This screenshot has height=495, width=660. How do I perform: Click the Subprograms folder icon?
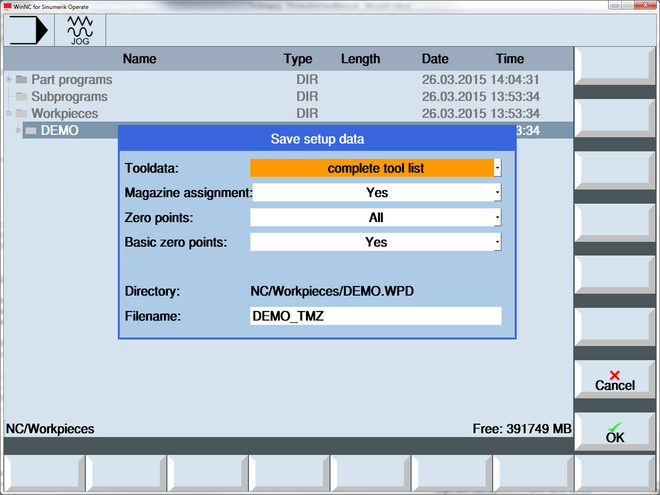tap(21, 97)
